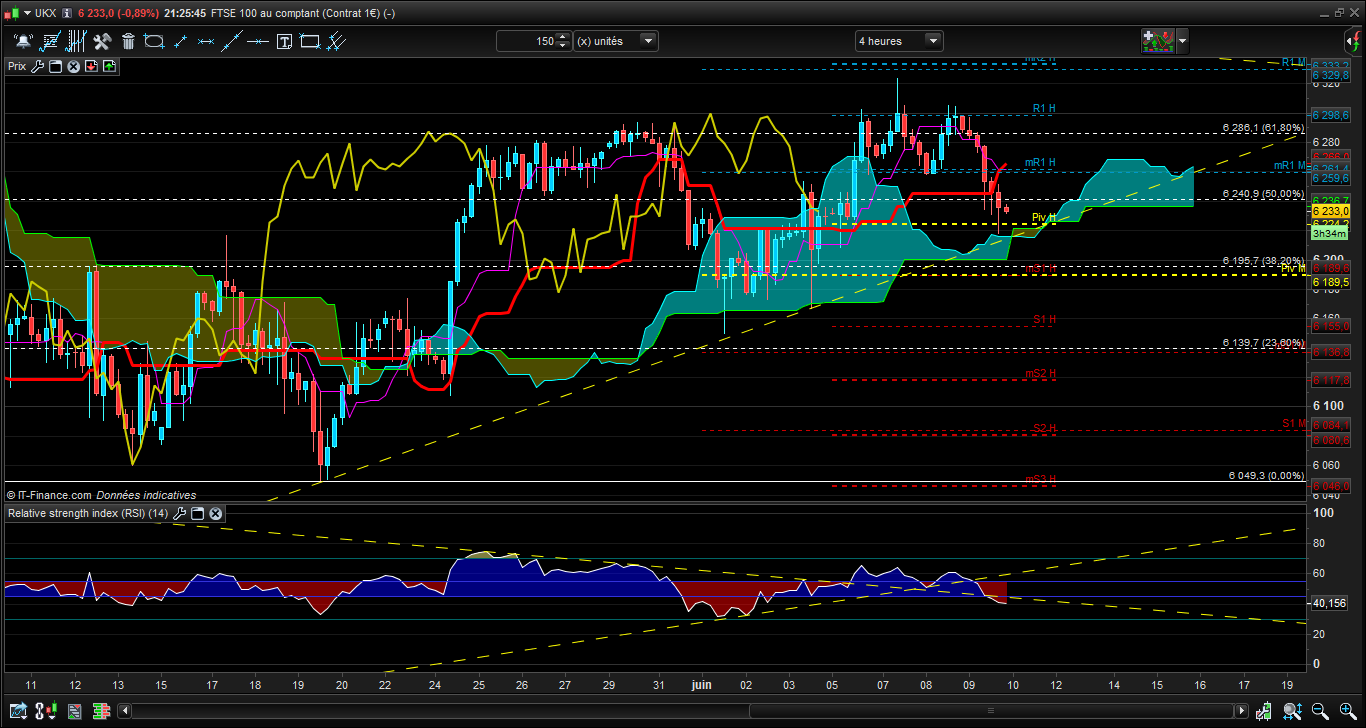Click the trash can delete-objects icon
This screenshot has height=728, width=1366.
point(128,41)
